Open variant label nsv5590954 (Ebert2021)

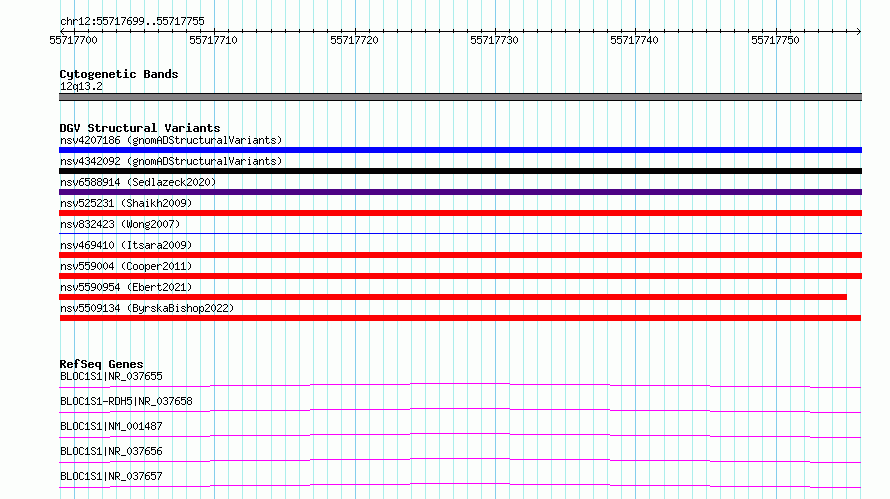pyautogui.click(x=126, y=287)
